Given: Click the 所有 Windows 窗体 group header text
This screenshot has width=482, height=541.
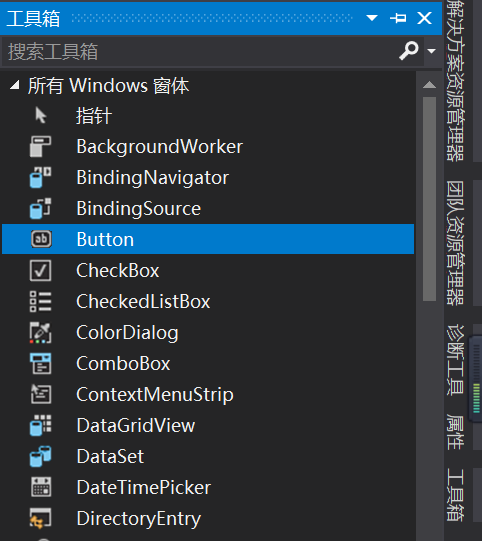Looking at the screenshot, I should coord(108,85).
